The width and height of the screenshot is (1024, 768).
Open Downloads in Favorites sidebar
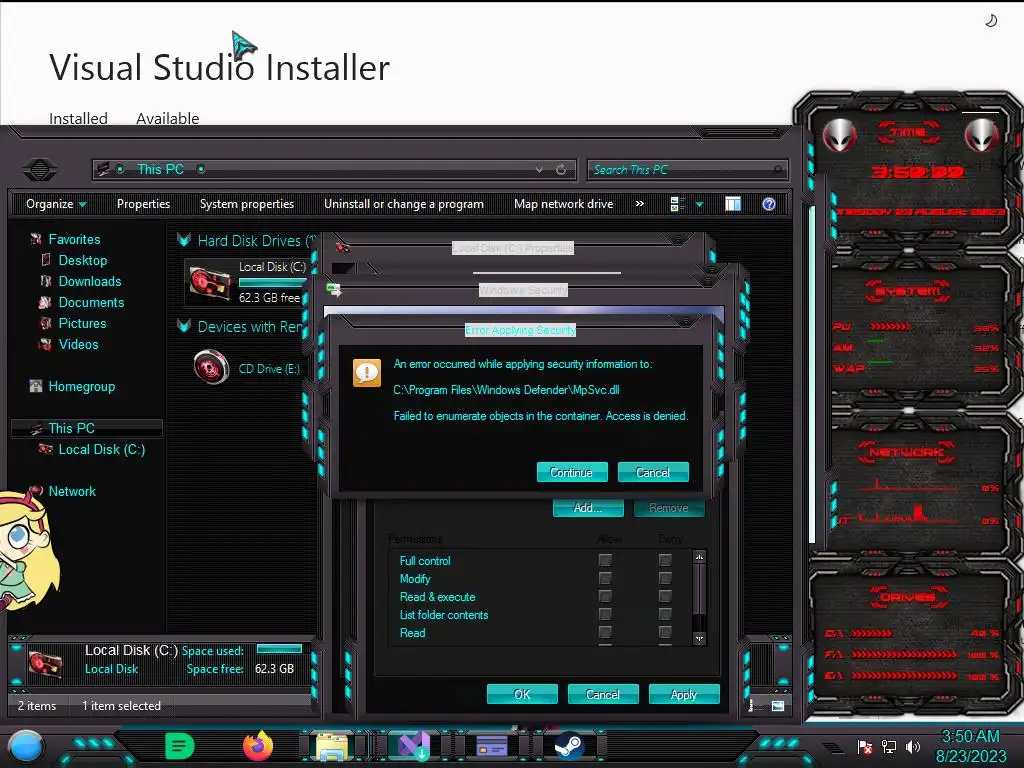[90, 281]
